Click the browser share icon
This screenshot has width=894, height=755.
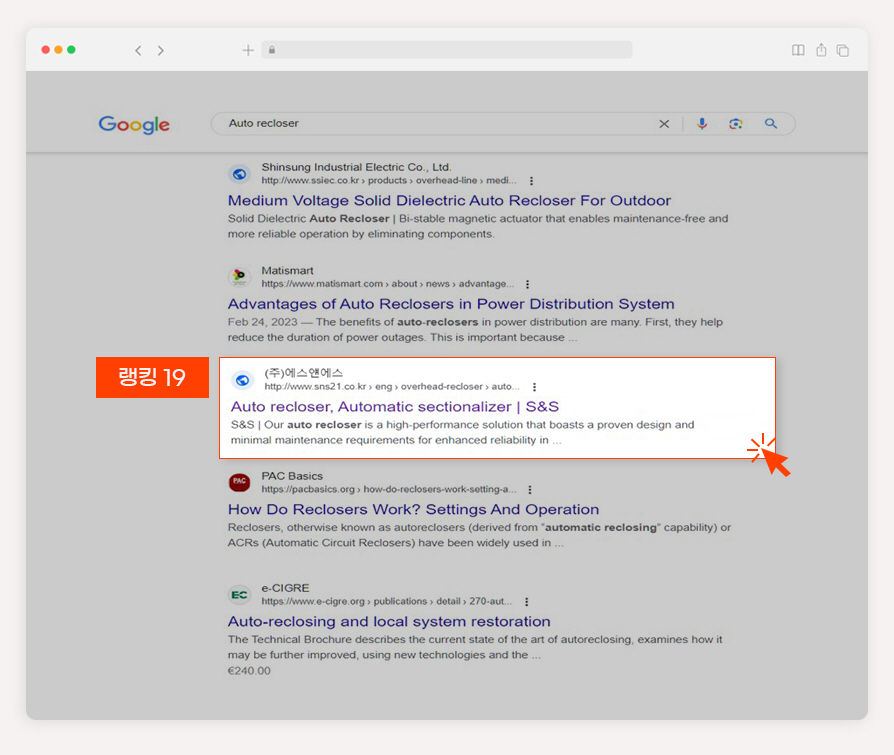tap(821, 50)
